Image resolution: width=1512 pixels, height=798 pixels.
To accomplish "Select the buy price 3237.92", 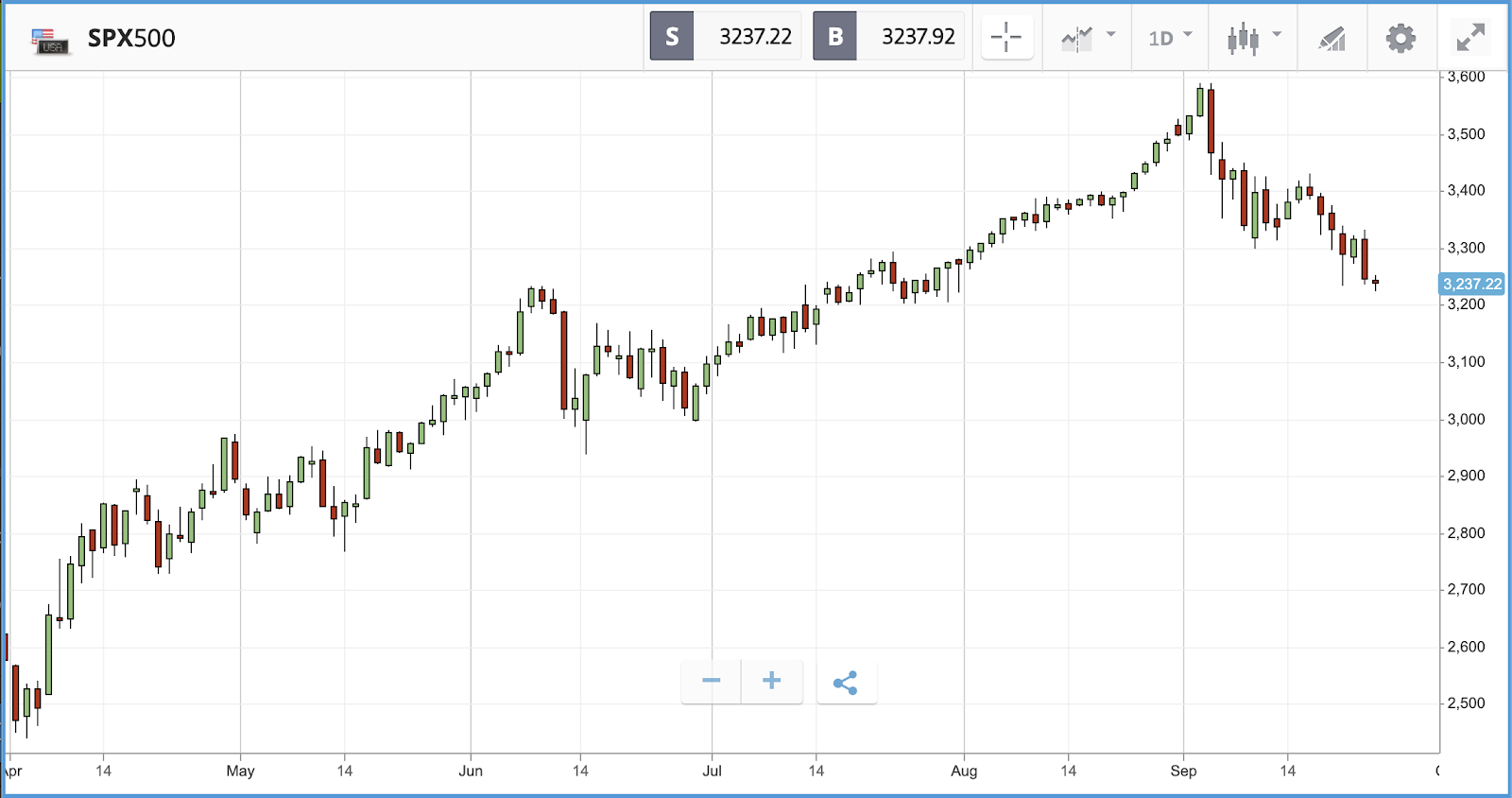I will click(918, 37).
